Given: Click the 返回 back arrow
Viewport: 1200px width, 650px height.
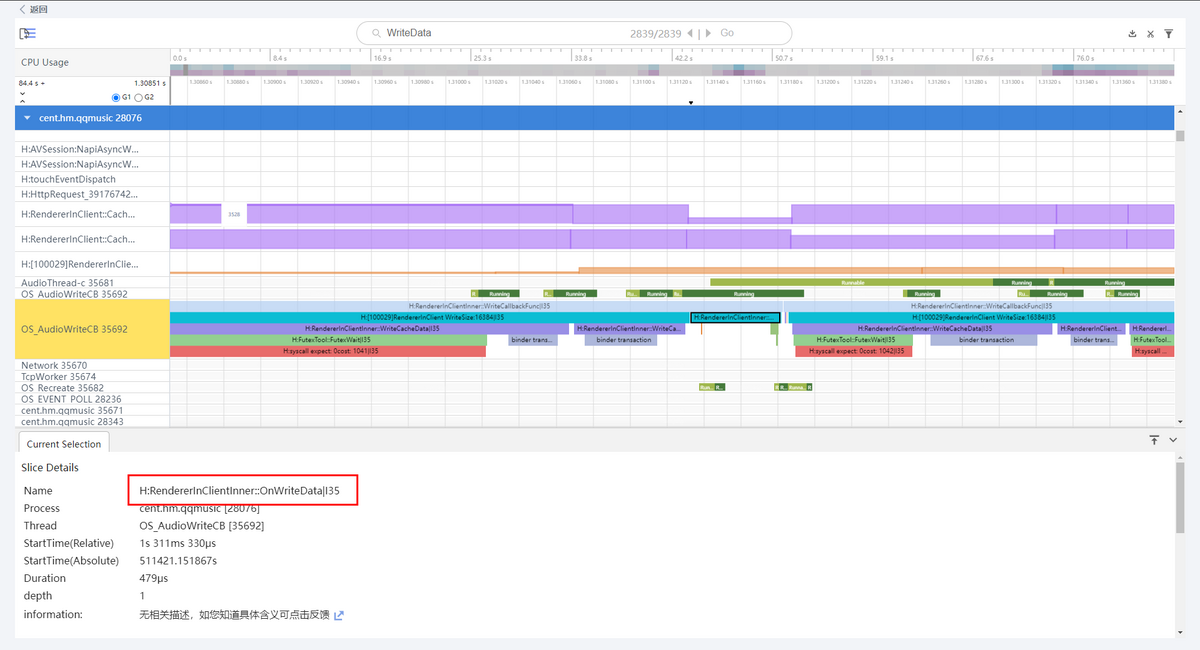Looking at the screenshot, I should pos(23,9).
